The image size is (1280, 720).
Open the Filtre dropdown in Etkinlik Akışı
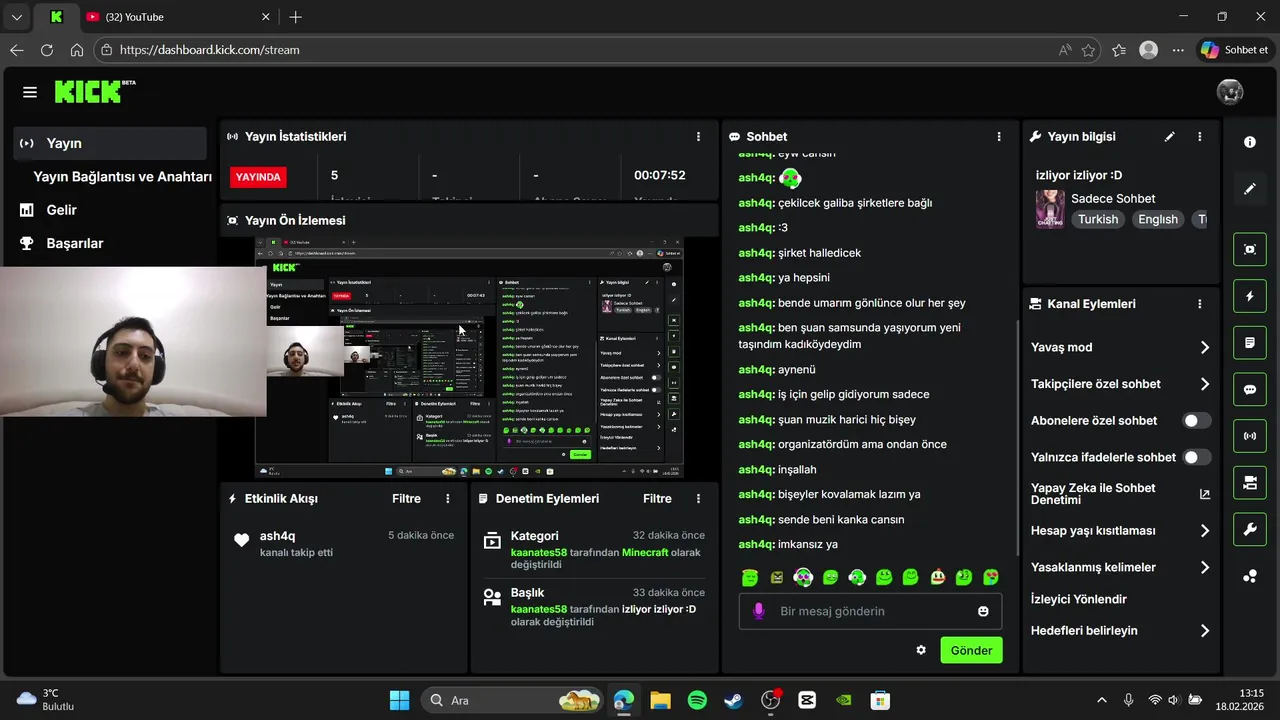(406, 498)
